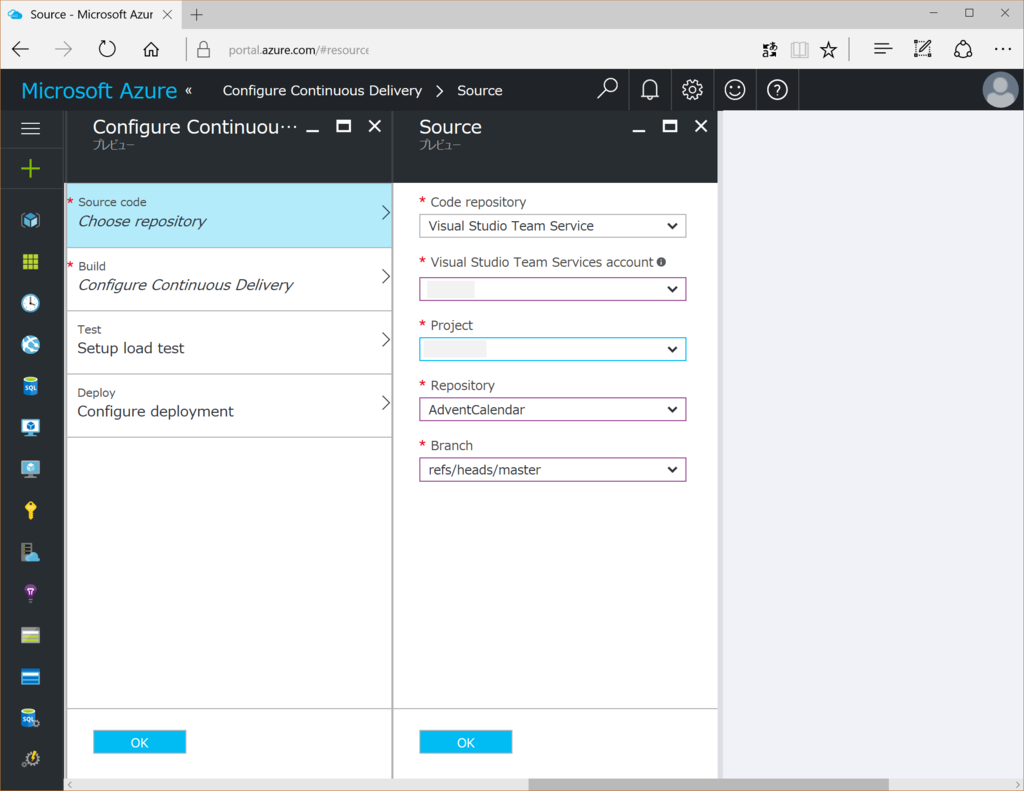Screen dimensions: 1024x791
Task: Open the SQL servers gear icon
Action: (x=30, y=718)
